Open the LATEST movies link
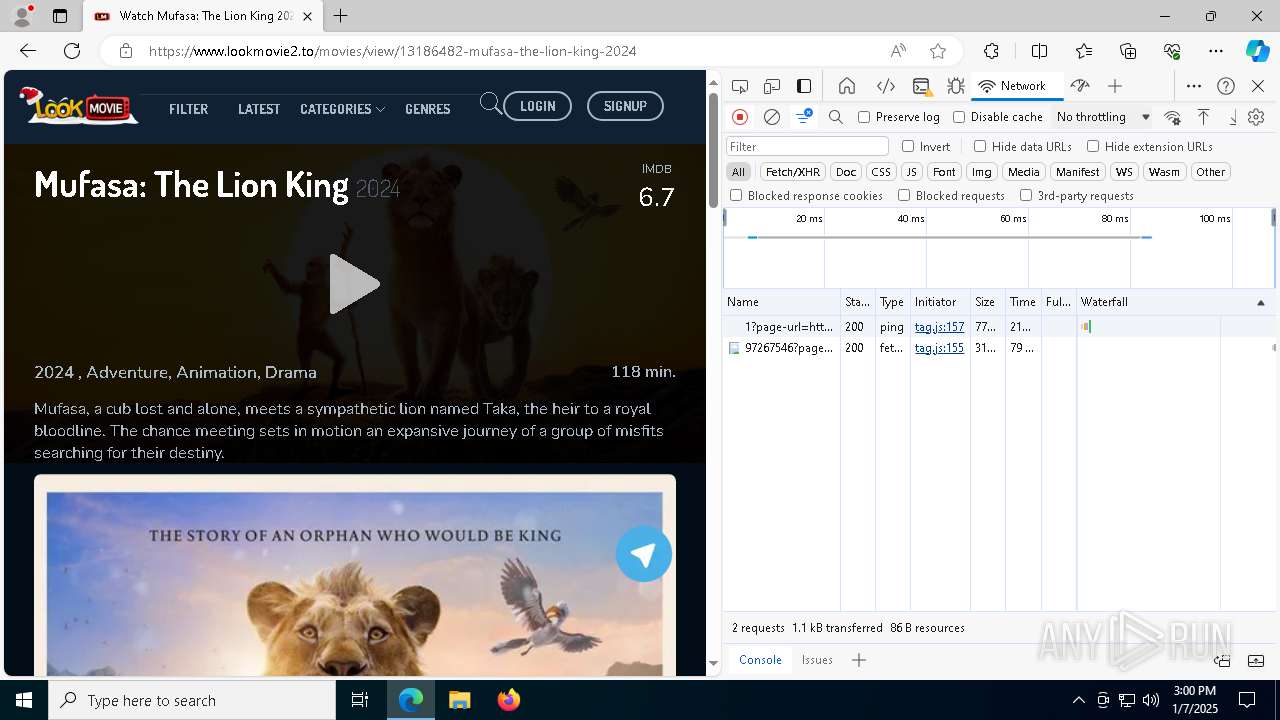 259,109
